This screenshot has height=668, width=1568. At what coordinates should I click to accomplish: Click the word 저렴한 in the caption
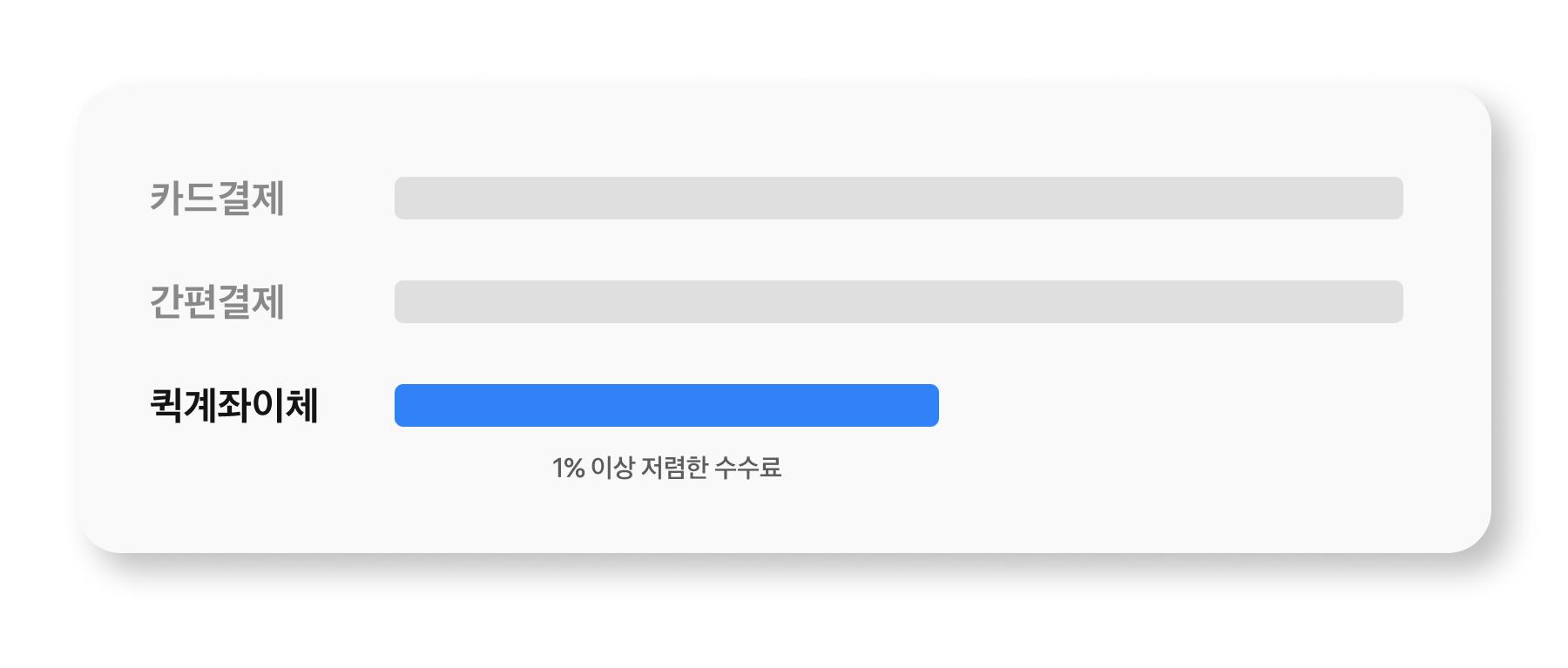tap(674, 468)
